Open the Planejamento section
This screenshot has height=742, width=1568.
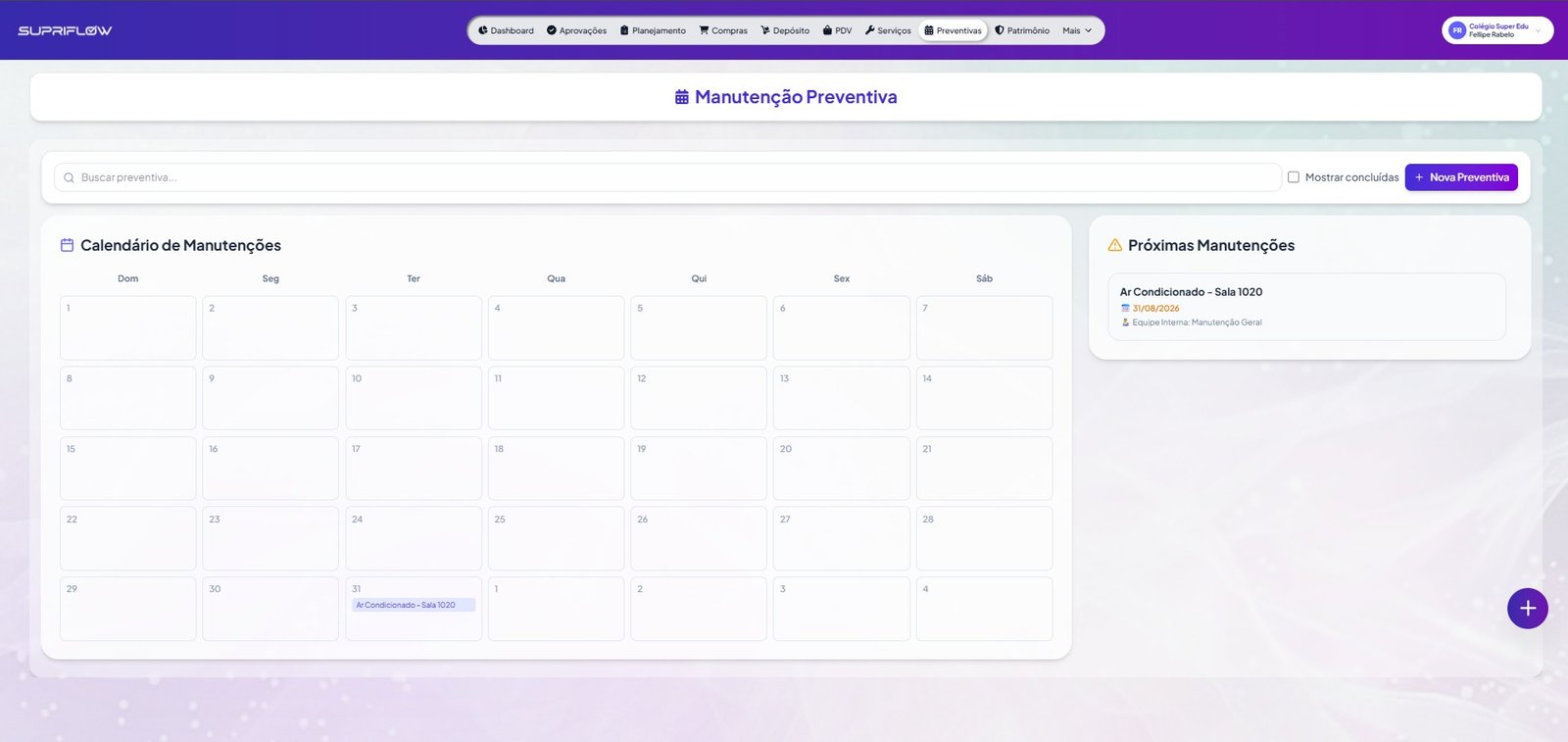[653, 30]
